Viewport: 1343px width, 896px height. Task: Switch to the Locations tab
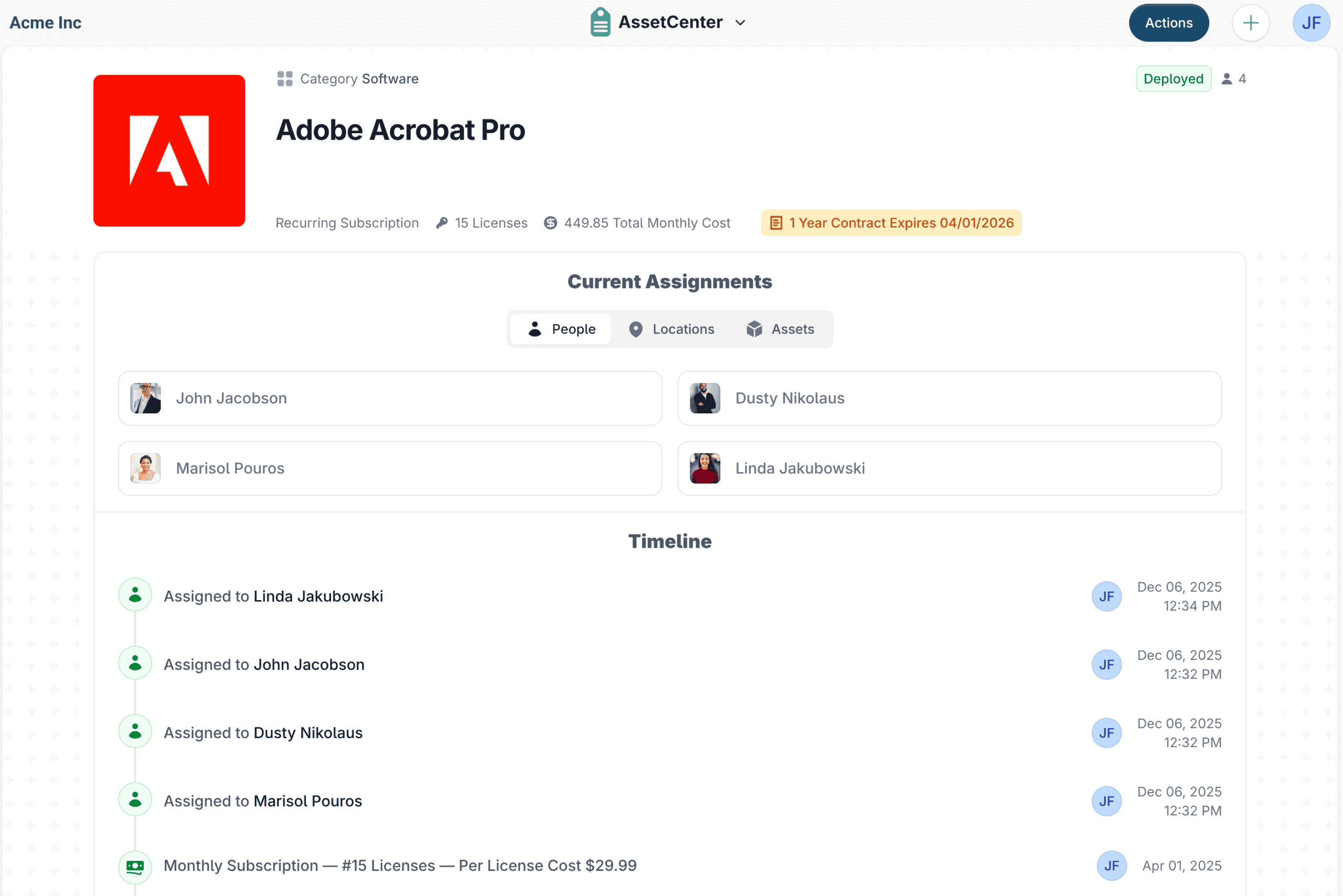tap(672, 328)
